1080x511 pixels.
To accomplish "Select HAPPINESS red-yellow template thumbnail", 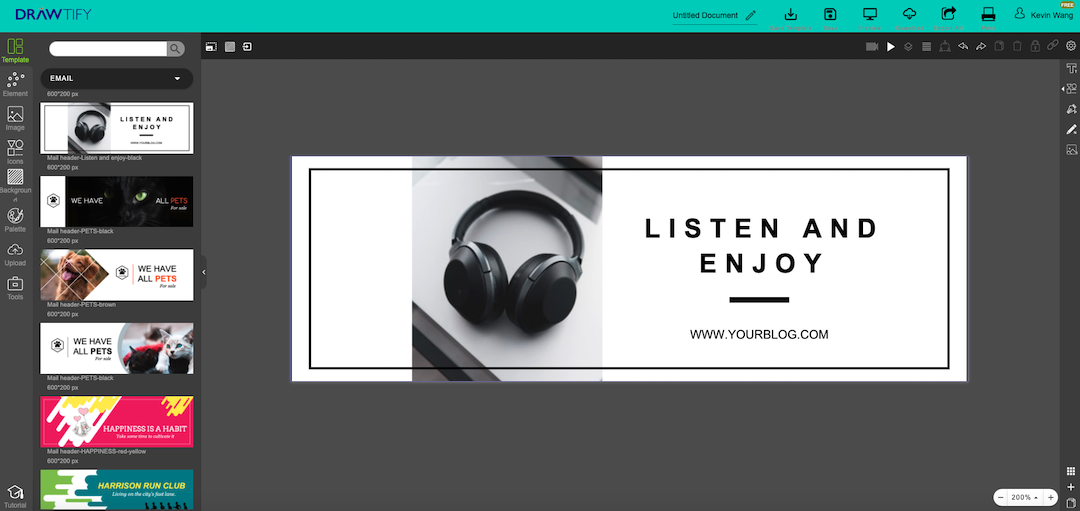I will 116,421.
